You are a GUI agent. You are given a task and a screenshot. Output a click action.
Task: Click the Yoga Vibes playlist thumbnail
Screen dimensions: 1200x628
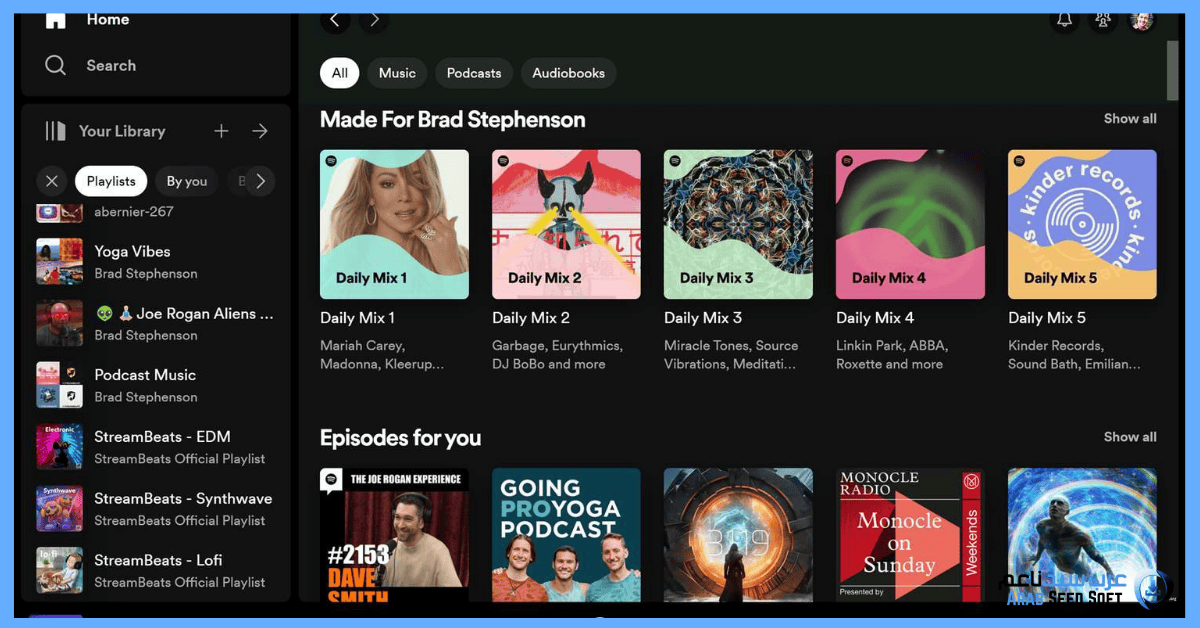click(60, 262)
